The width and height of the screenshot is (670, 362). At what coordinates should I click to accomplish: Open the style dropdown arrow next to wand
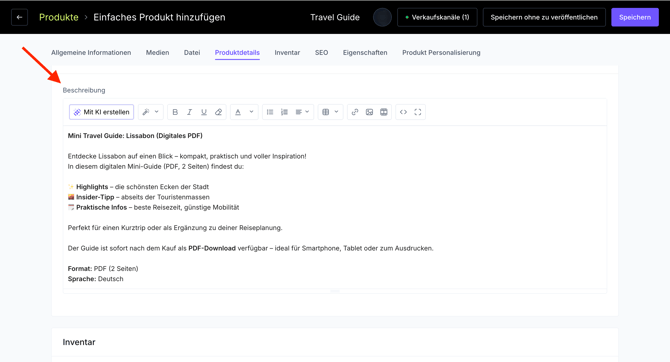pos(156,112)
